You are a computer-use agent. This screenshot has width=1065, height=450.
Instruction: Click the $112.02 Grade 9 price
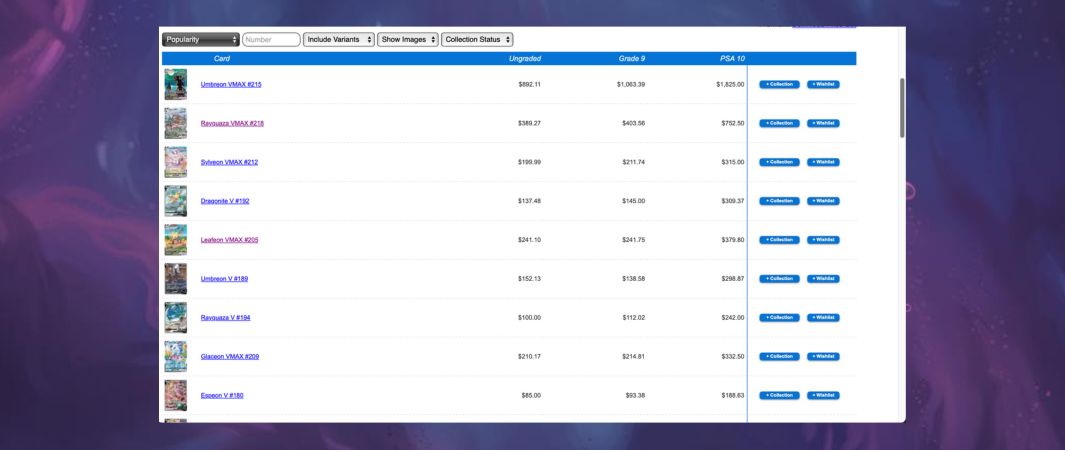tap(634, 318)
